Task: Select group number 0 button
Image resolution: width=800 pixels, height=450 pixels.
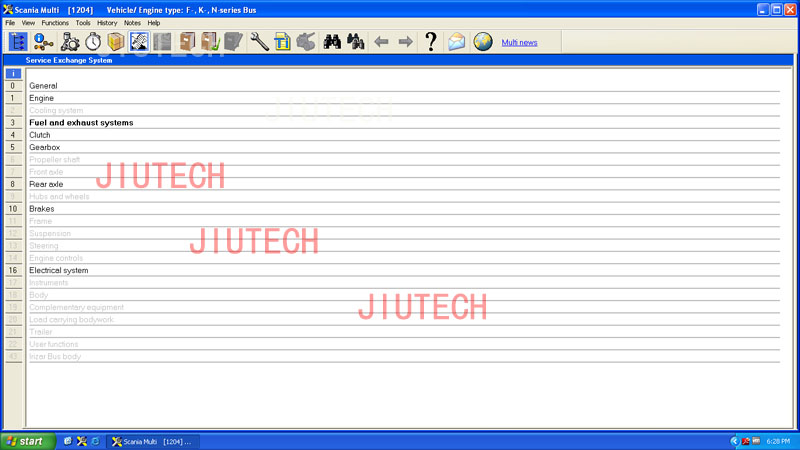Action: click(13, 86)
